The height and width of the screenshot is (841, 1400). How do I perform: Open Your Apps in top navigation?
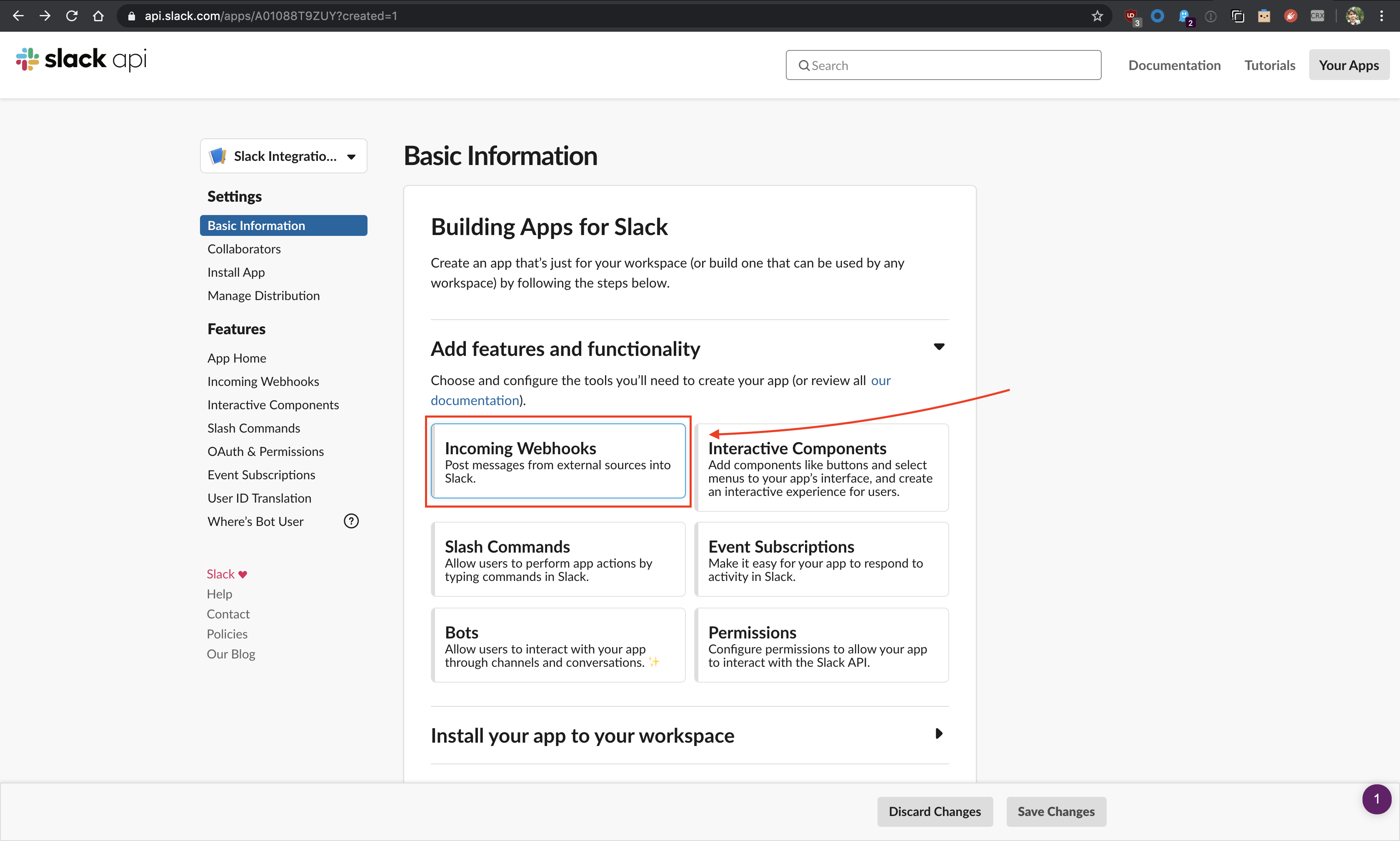[x=1348, y=65]
